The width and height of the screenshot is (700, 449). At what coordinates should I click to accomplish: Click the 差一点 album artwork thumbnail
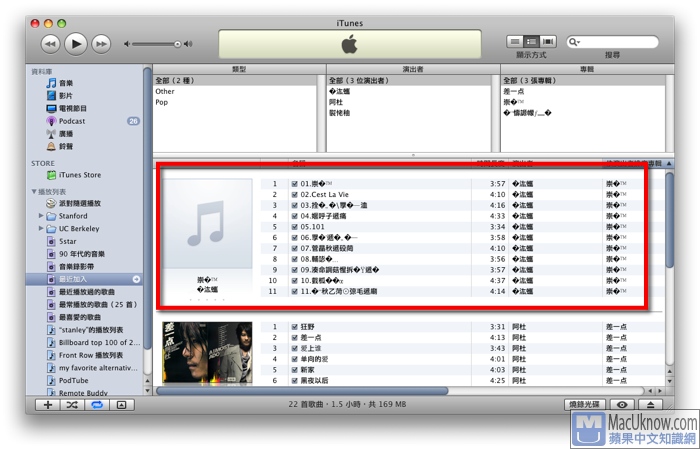[x=207, y=353]
